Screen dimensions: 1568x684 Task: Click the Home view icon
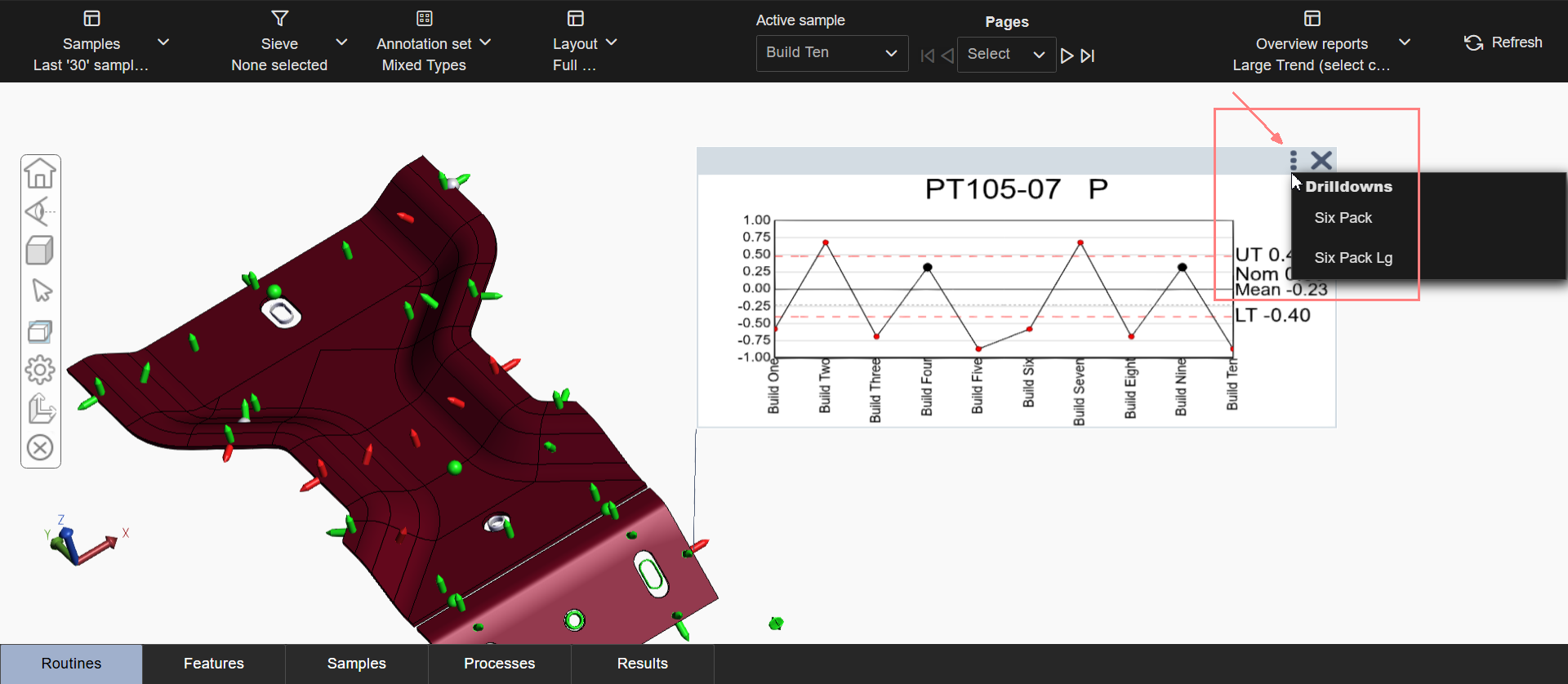[x=40, y=174]
